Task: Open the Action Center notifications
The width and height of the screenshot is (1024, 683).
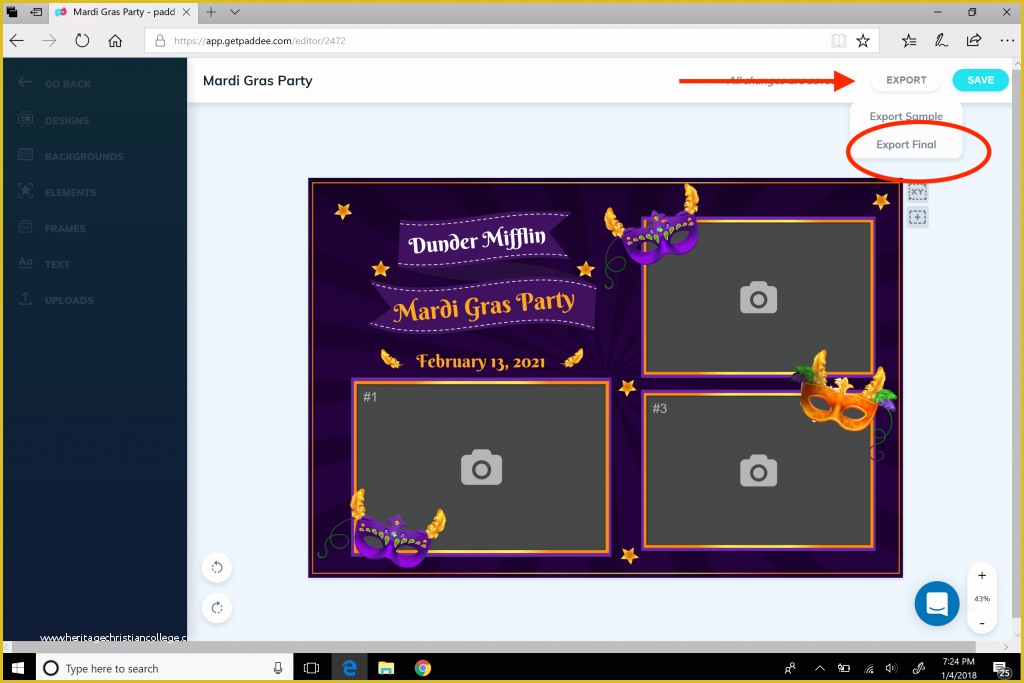Action: point(1002,668)
